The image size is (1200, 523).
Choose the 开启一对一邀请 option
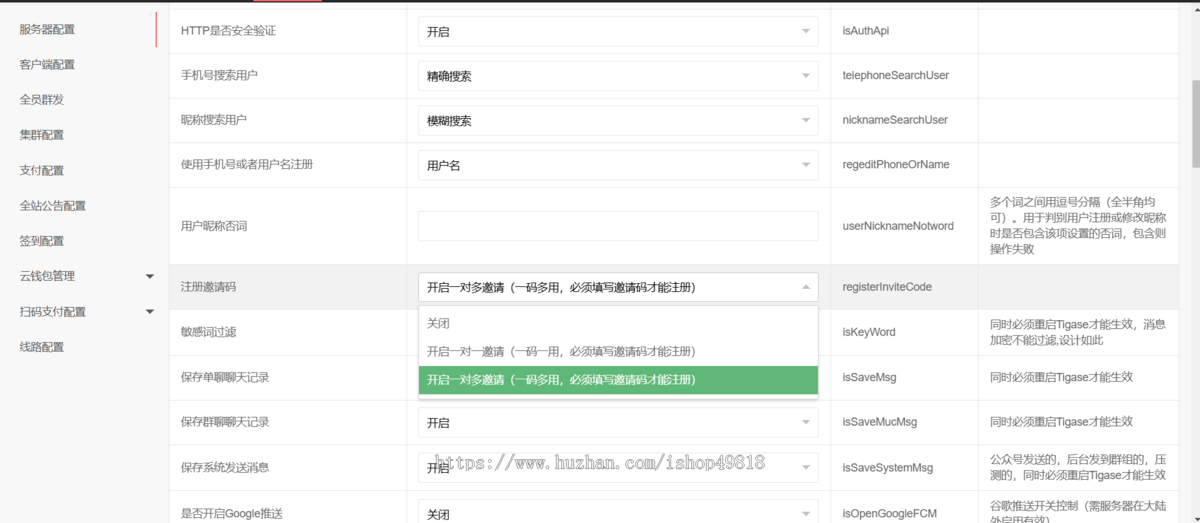[618, 351]
